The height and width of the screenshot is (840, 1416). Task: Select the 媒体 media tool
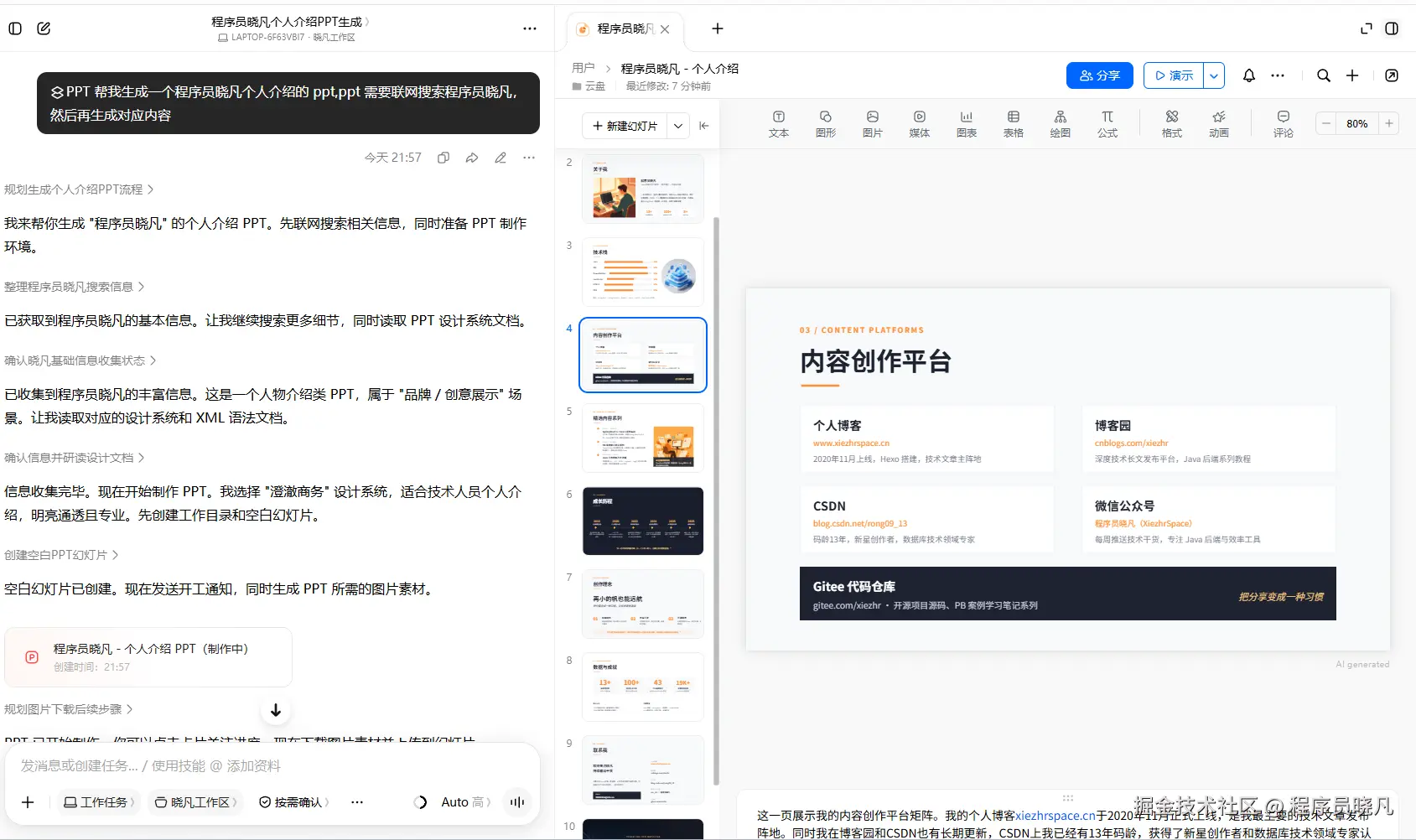920,124
